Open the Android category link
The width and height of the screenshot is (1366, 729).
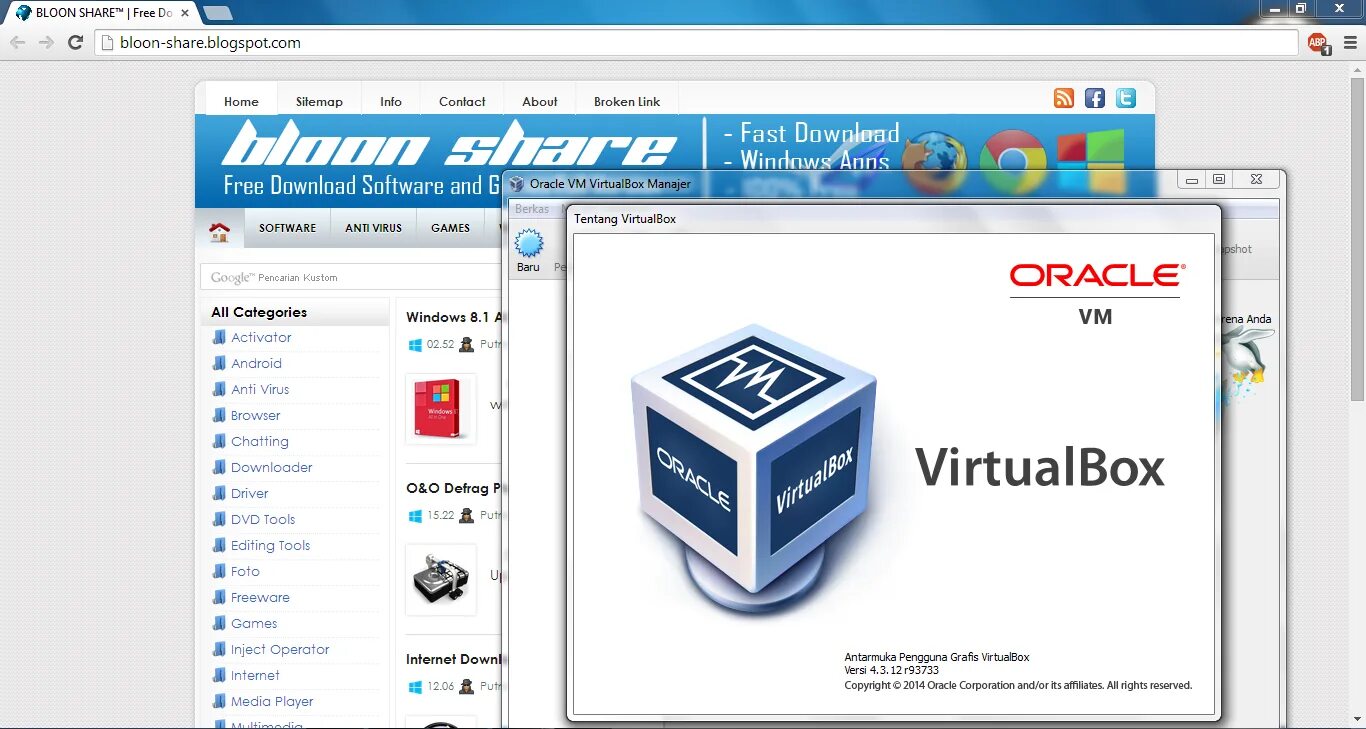tap(256, 363)
